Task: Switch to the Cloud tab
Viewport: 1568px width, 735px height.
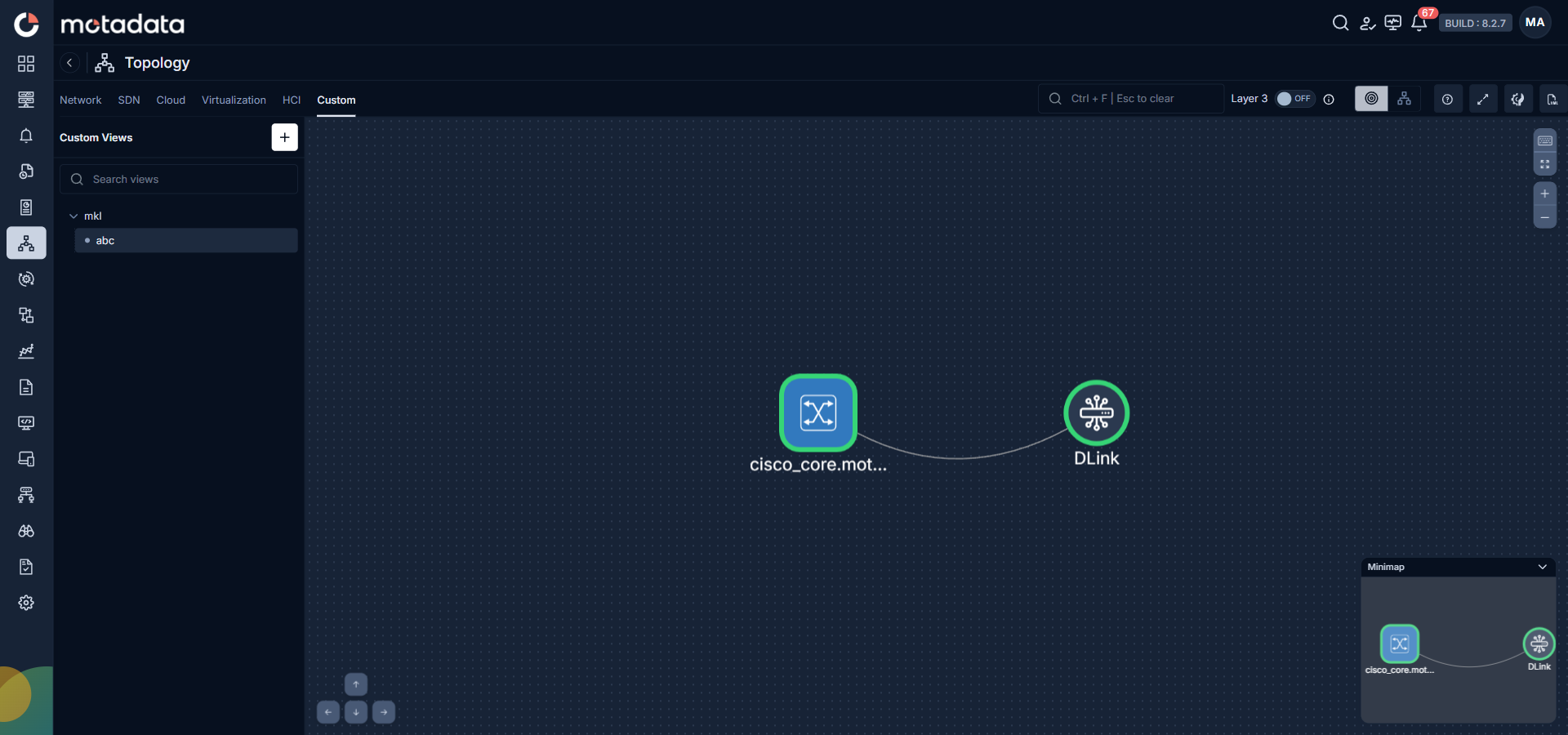Action: coord(171,100)
